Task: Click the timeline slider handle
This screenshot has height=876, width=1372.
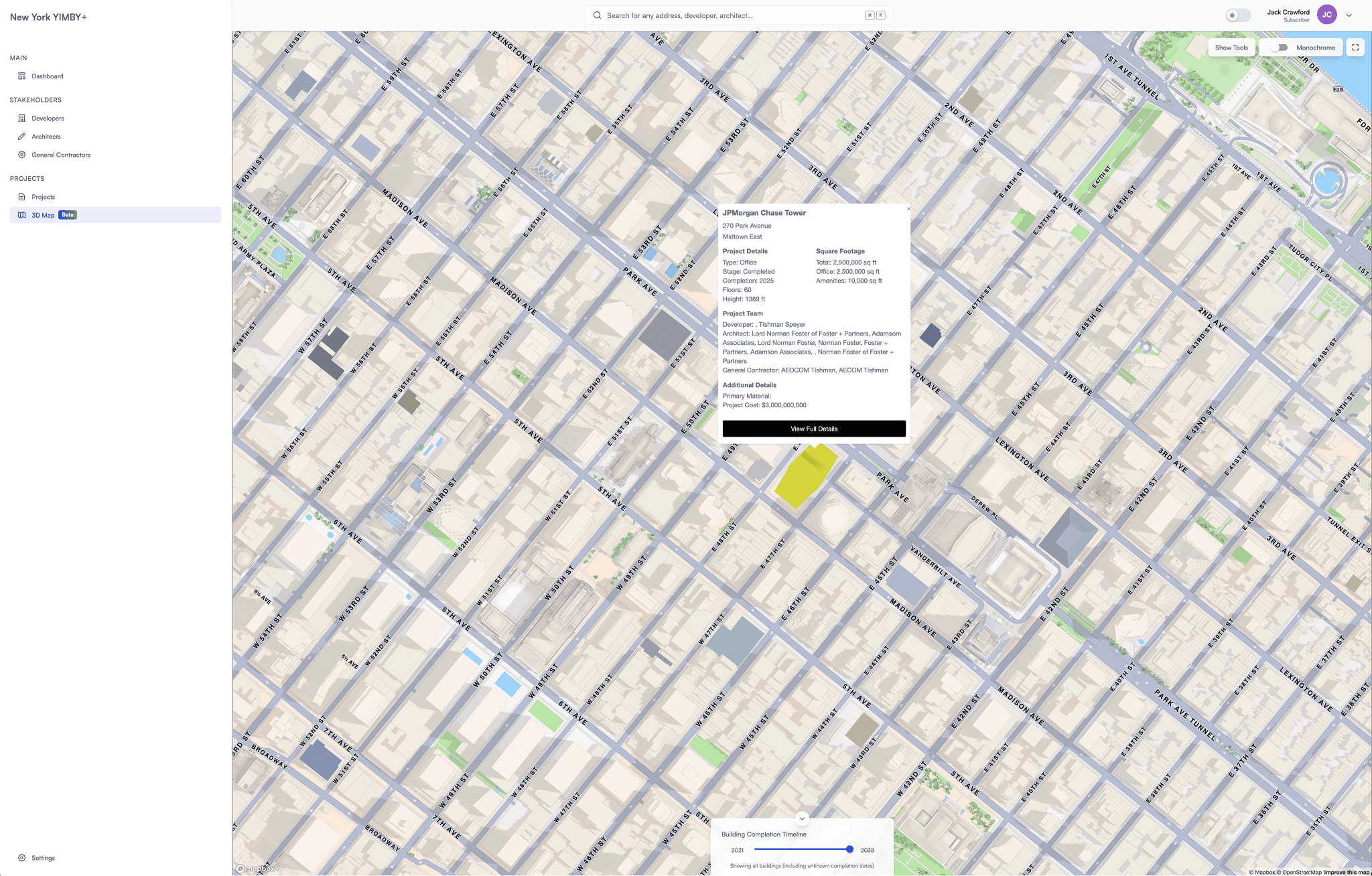Action: [849, 849]
